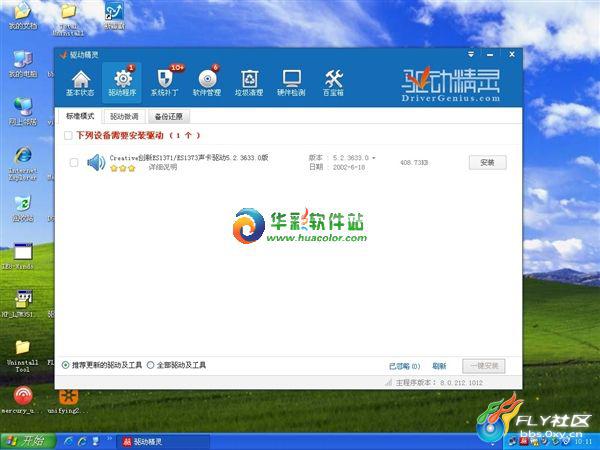Screen dimensions: 600x450
Task: Click the 驱动精灵 logo in title bar
Action: pyautogui.click(x=64, y=55)
